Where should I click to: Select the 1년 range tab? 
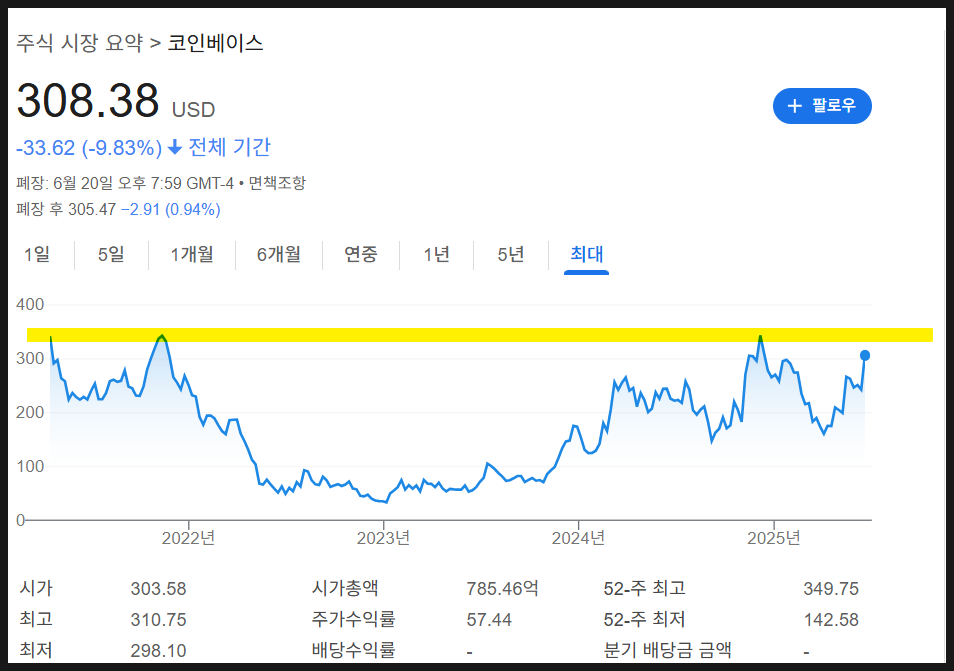tap(436, 254)
